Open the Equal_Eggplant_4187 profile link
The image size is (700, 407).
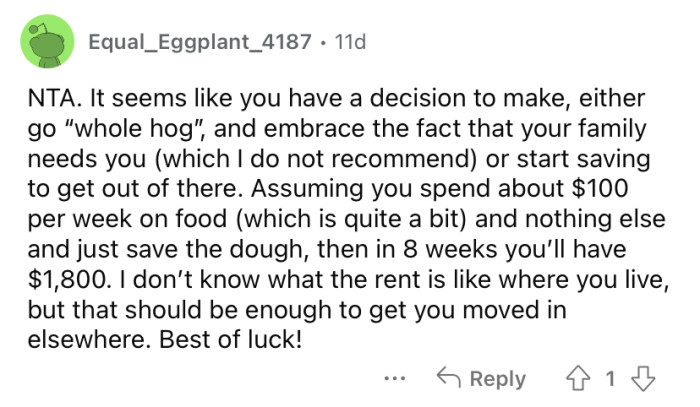pyautogui.click(x=199, y=43)
